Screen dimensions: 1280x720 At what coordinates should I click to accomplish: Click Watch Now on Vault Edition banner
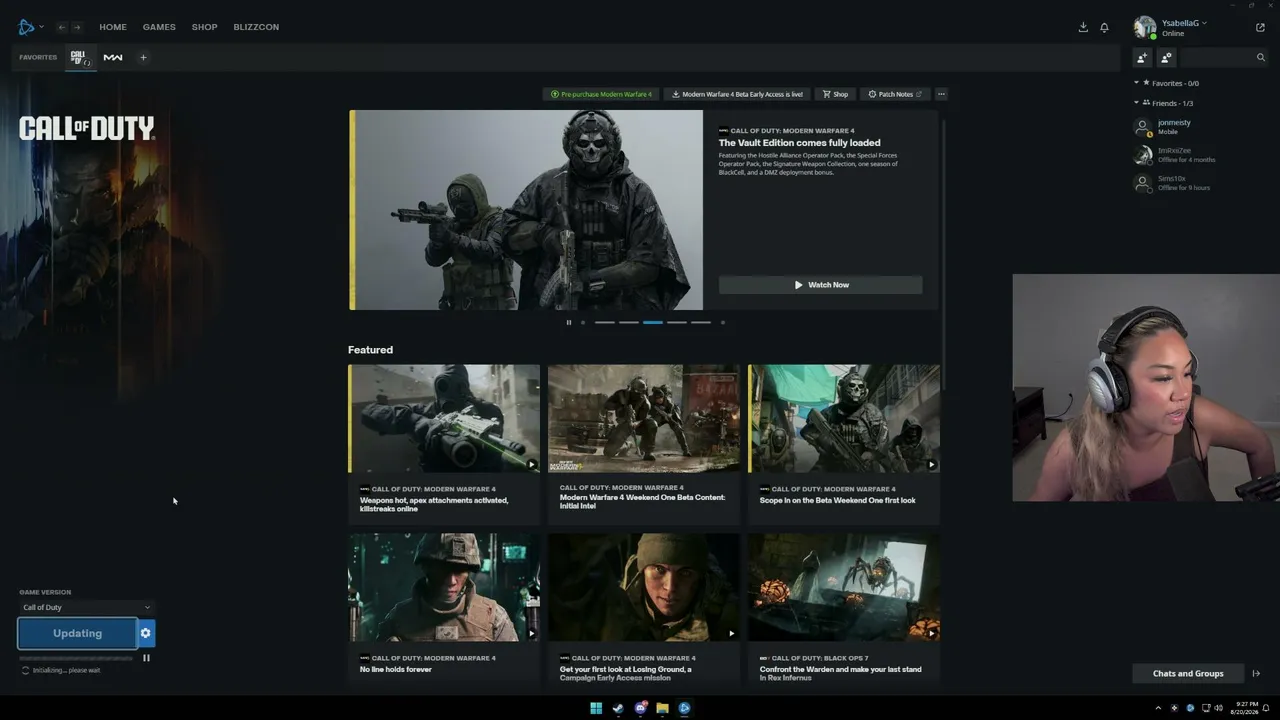(821, 285)
